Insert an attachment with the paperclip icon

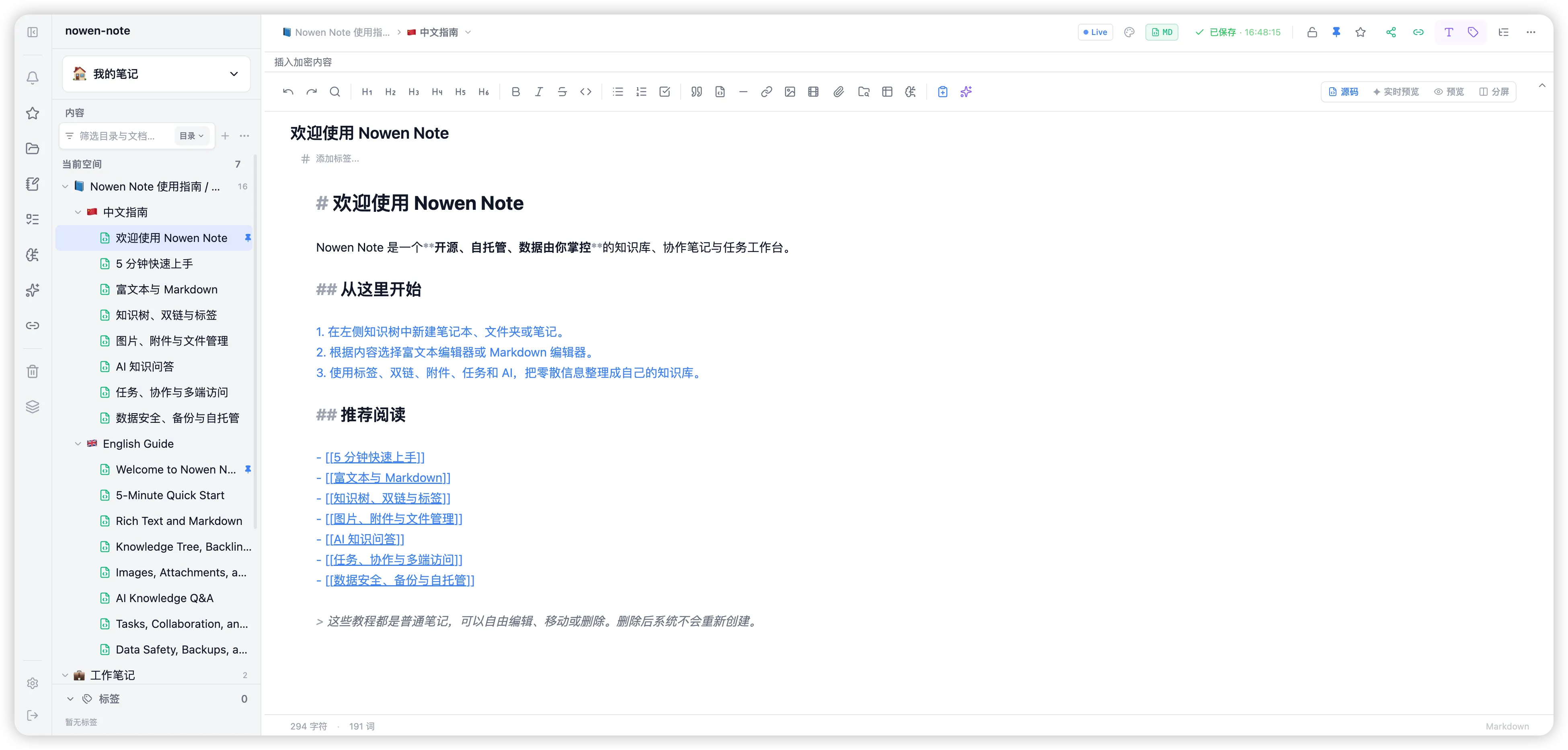pyautogui.click(x=839, y=92)
